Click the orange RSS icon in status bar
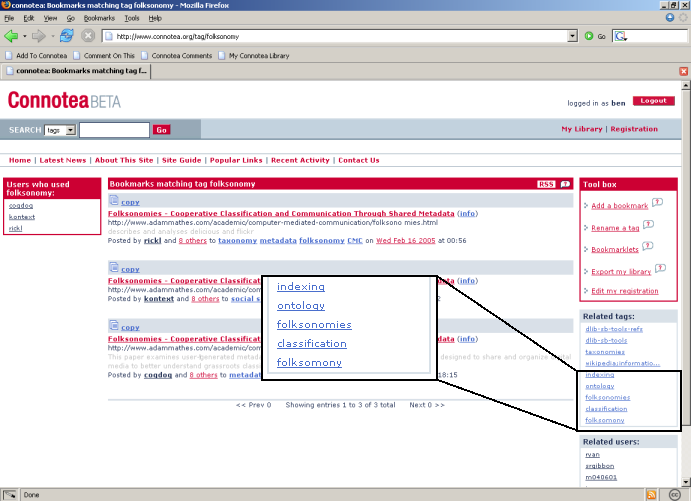The height and width of the screenshot is (501, 691). 651,495
